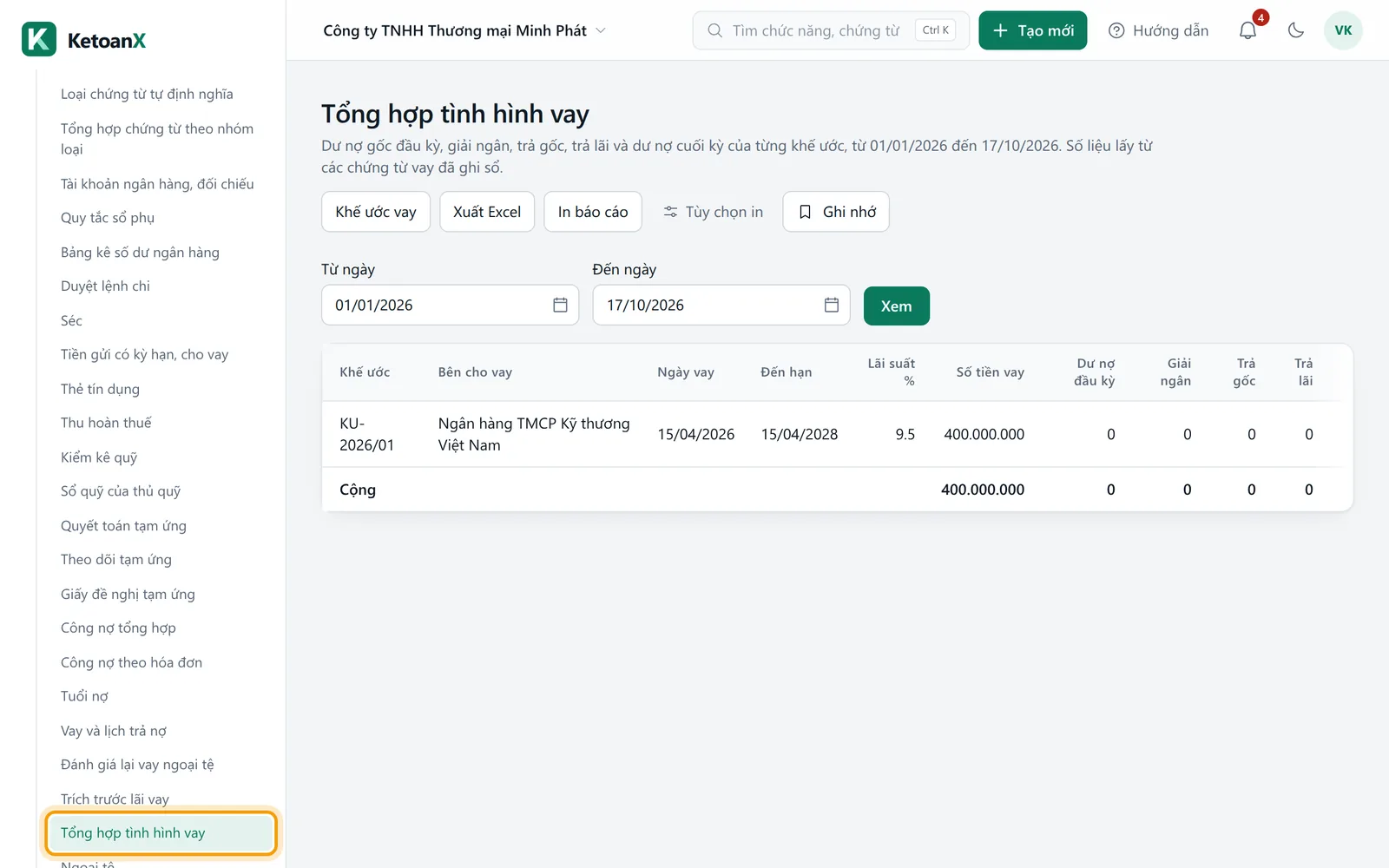Click the Khế ước vay button
This screenshot has height=868, width=1389.
click(x=376, y=212)
